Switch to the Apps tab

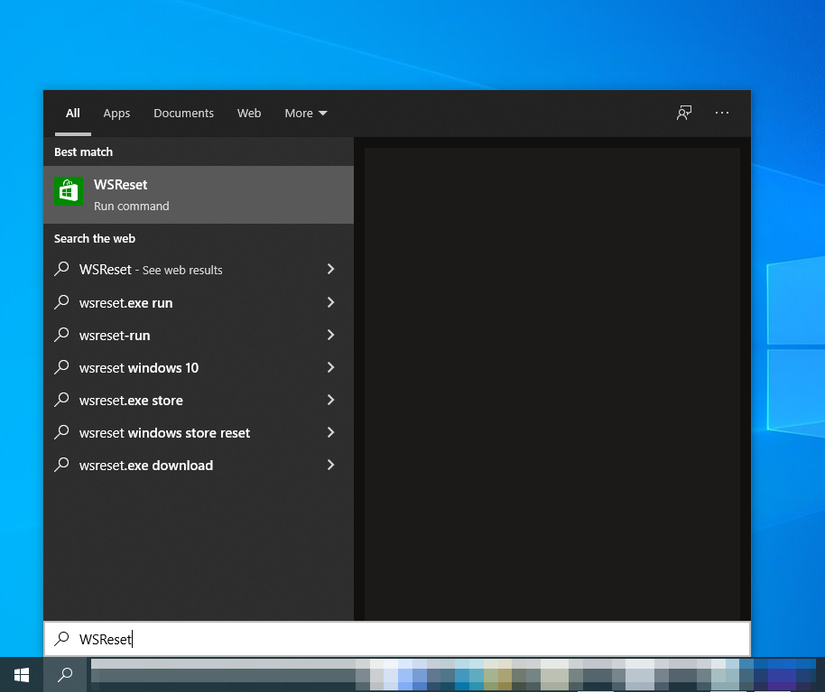pos(116,113)
